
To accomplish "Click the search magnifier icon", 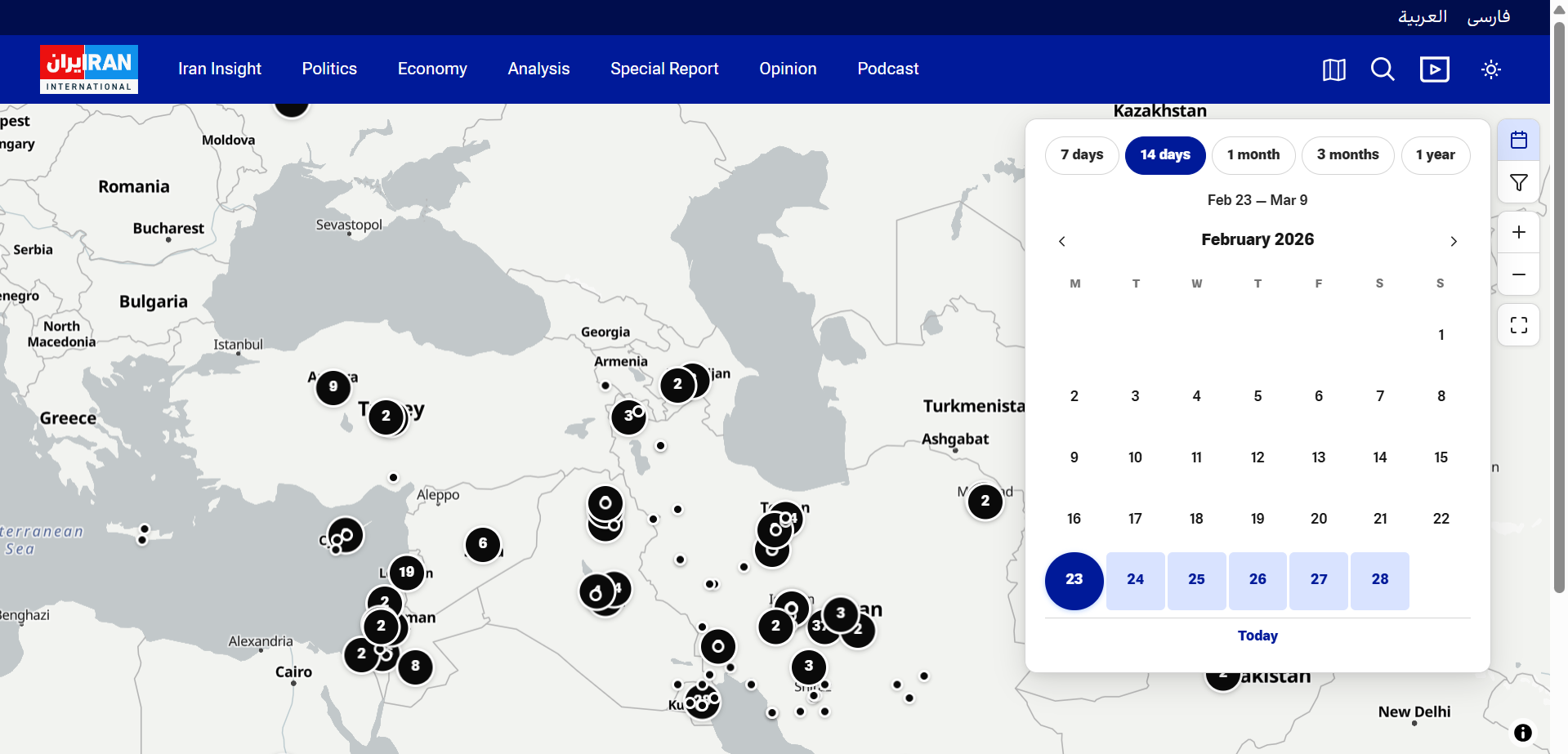I will click(x=1383, y=70).
